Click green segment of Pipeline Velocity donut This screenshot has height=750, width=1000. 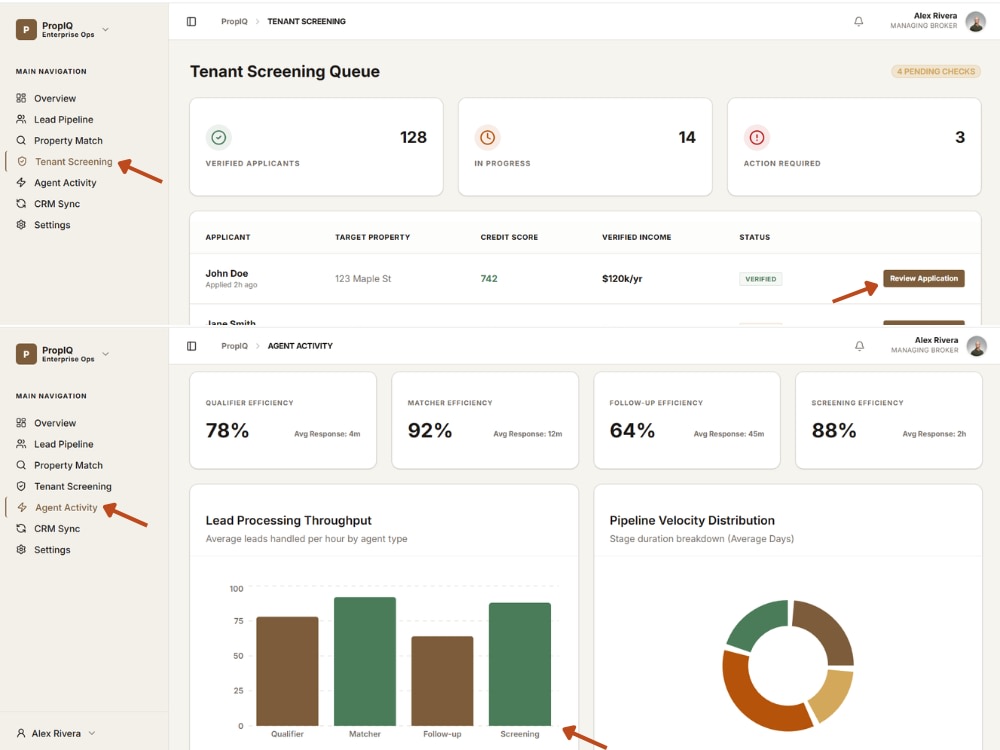[762, 624]
